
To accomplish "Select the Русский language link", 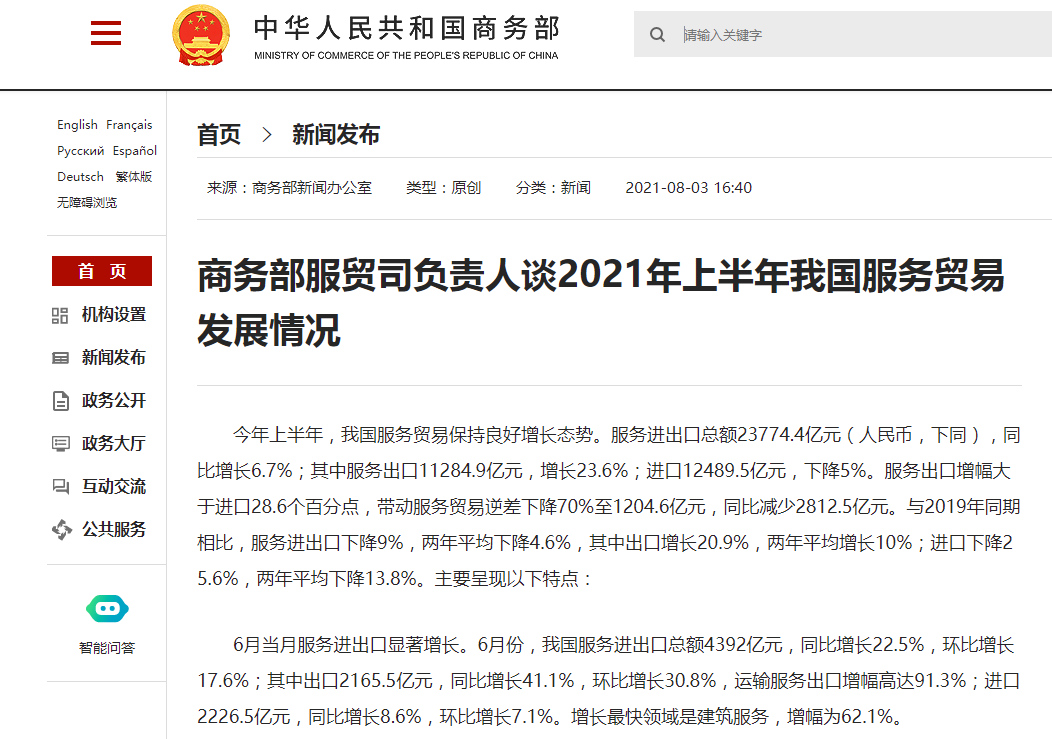I will click(x=80, y=151).
